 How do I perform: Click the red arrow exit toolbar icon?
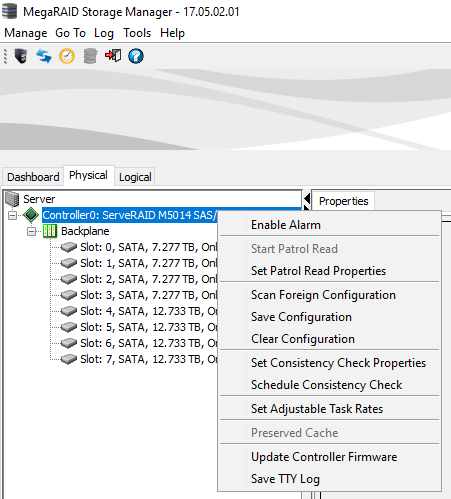point(113,55)
